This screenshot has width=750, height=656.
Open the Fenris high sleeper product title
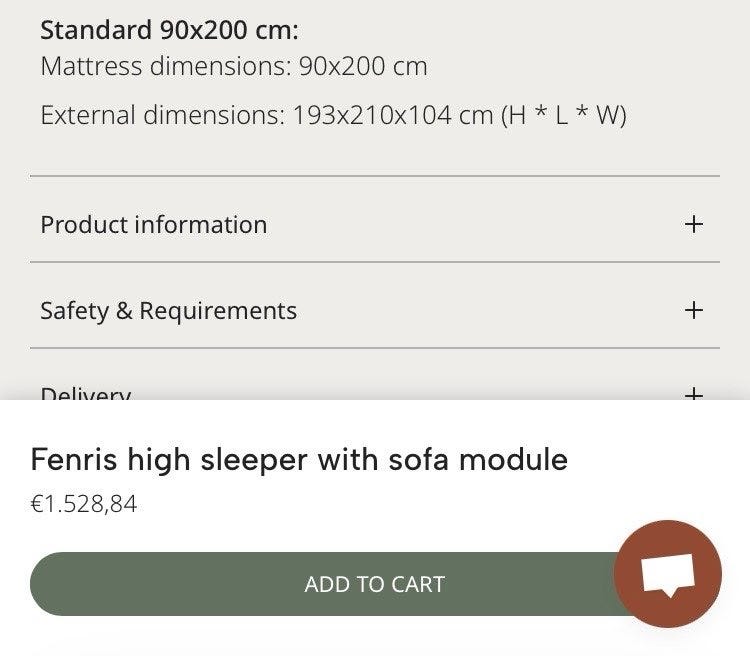pos(299,460)
